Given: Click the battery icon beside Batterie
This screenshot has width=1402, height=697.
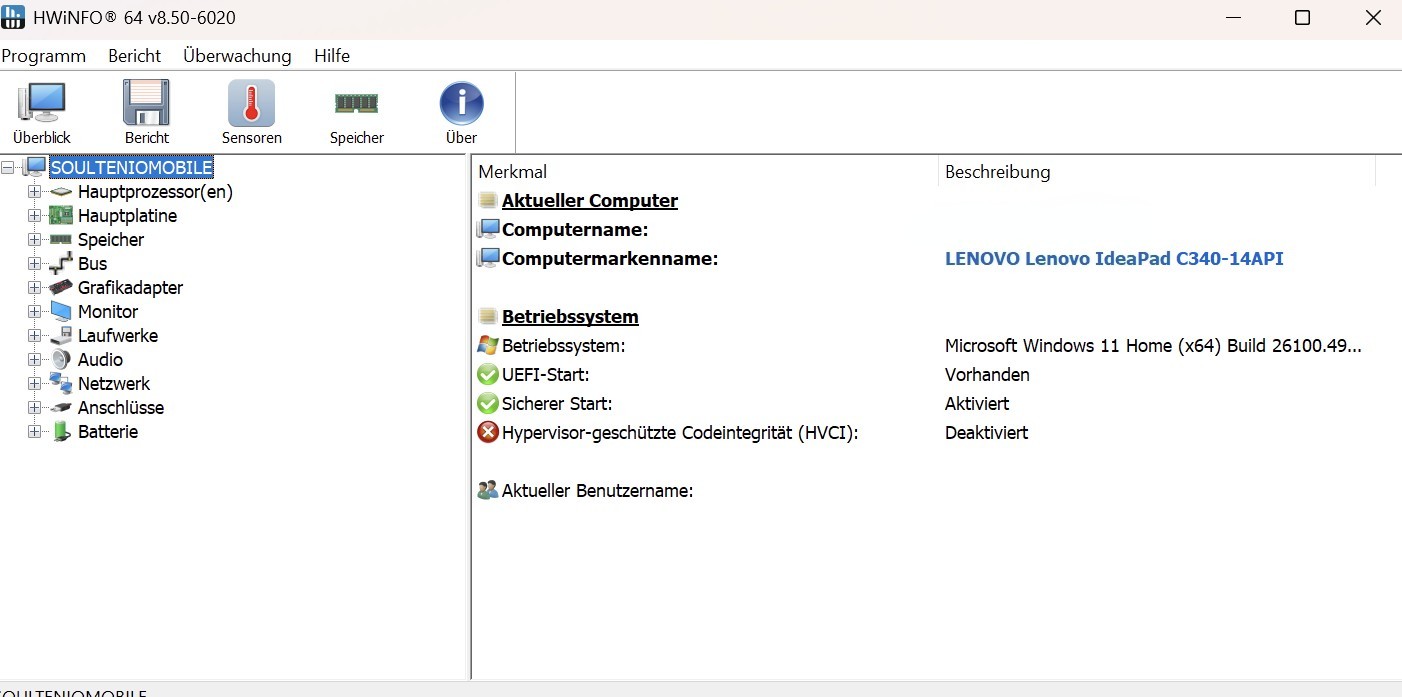Looking at the screenshot, I should click(61, 431).
